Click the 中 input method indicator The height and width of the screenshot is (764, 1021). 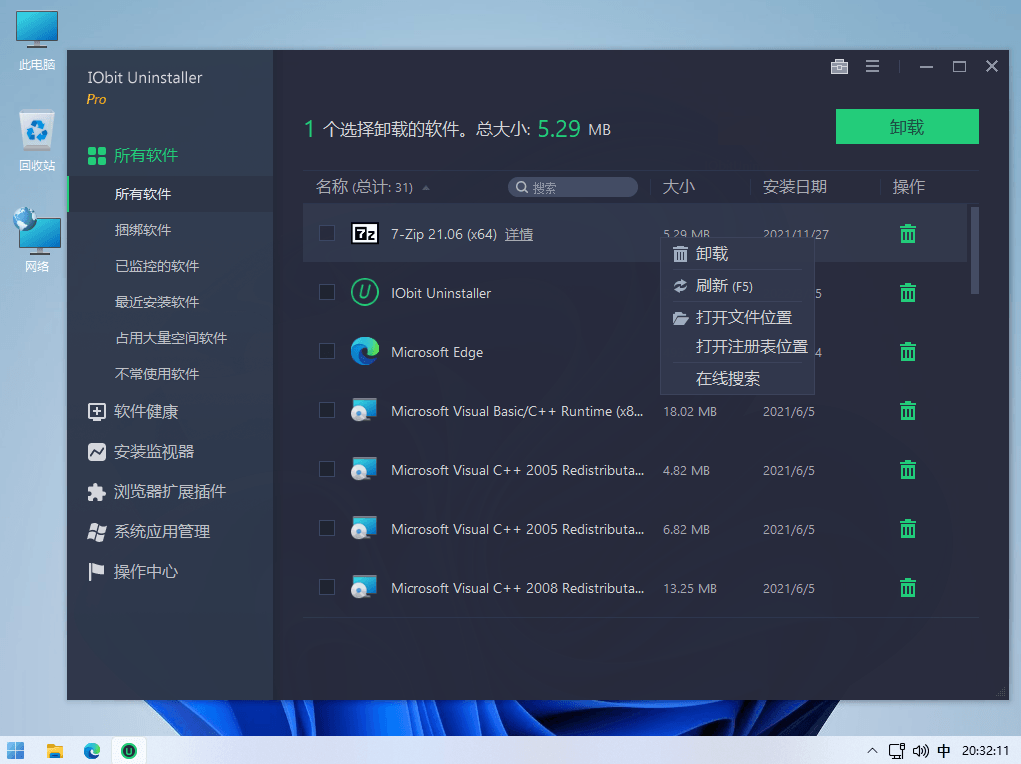click(944, 751)
